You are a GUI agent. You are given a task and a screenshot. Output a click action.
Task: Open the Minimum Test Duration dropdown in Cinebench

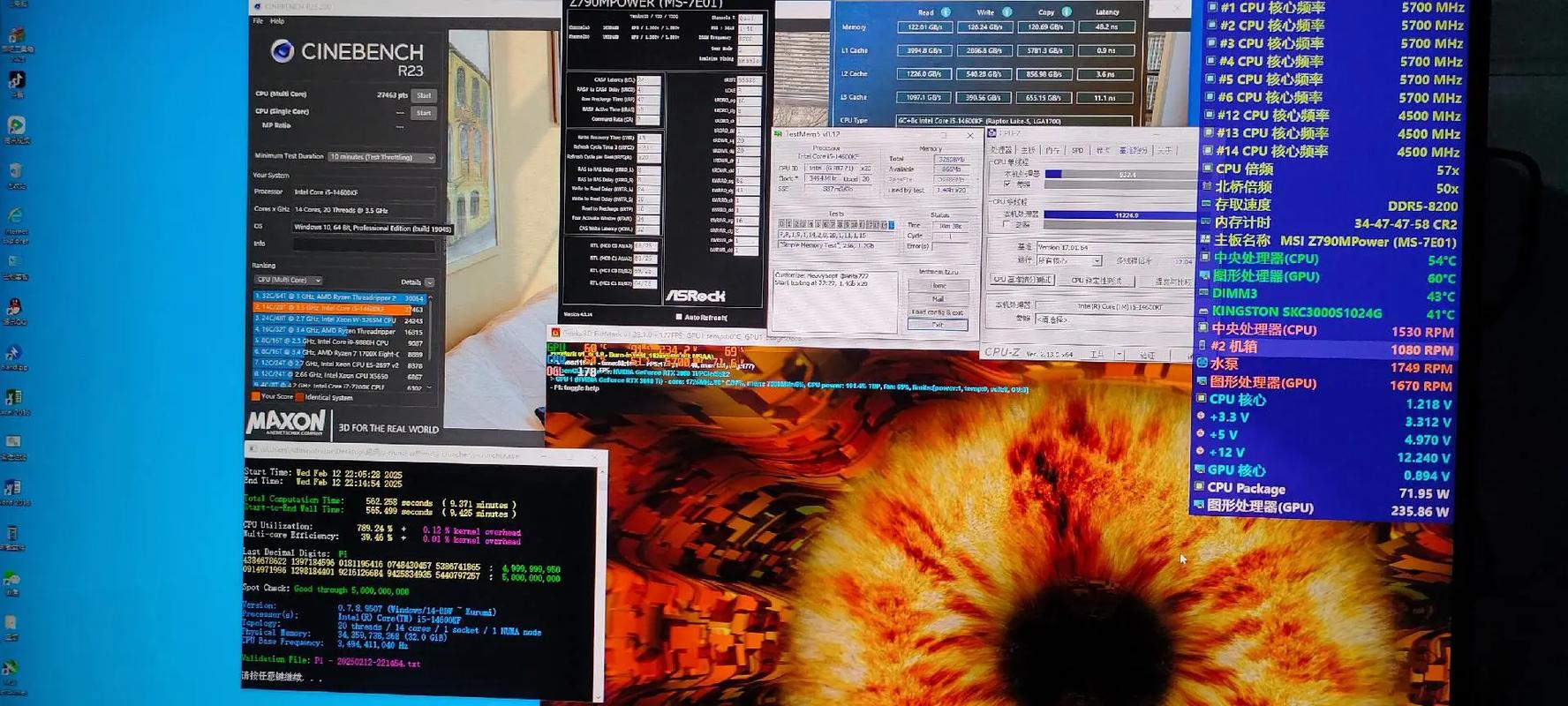381,157
